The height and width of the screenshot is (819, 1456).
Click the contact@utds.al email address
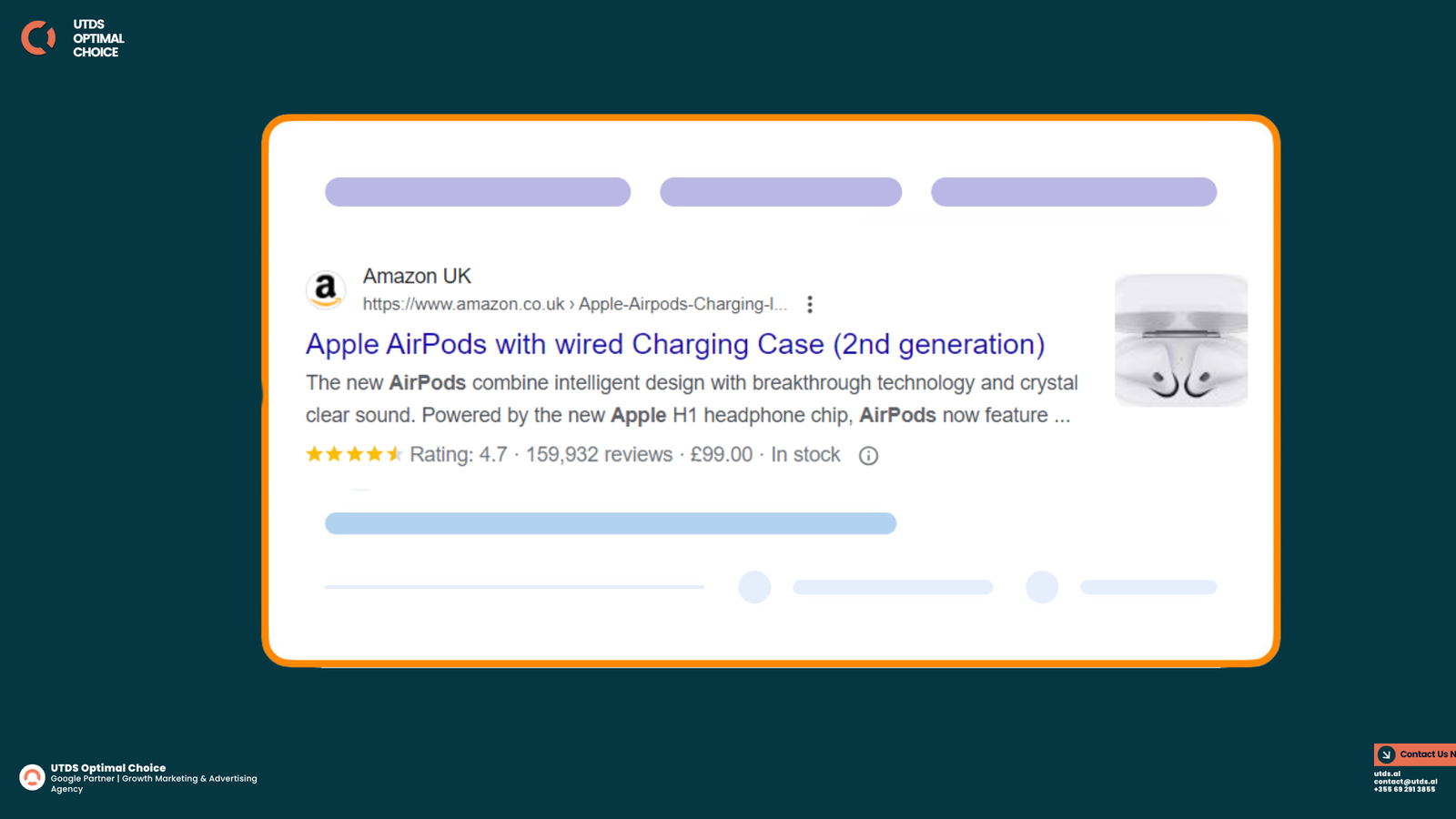pyautogui.click(x=1405, y=782)
